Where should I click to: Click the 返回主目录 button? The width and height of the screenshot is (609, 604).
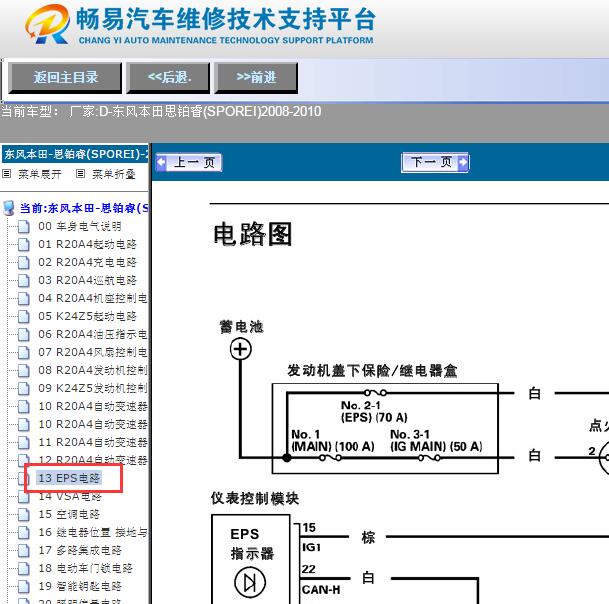[x=65, y=78]
